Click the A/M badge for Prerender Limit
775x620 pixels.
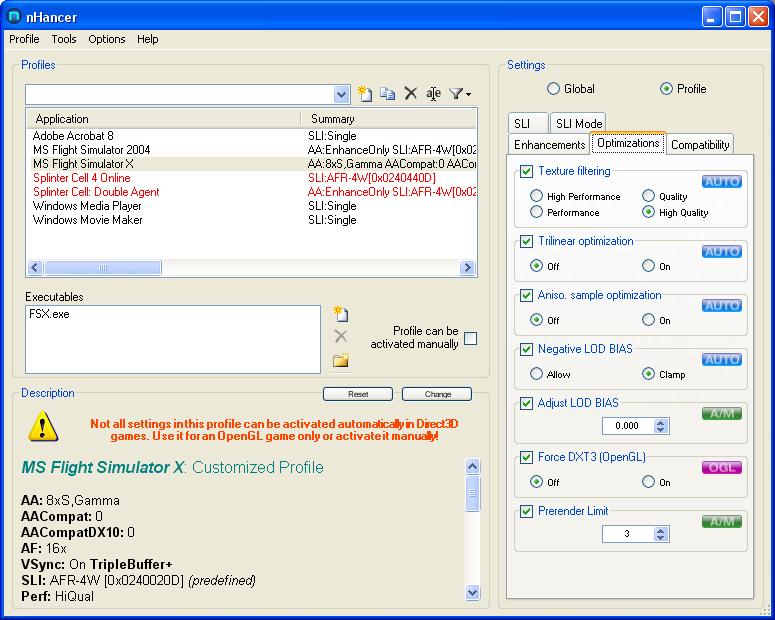[x=721, y=521]
